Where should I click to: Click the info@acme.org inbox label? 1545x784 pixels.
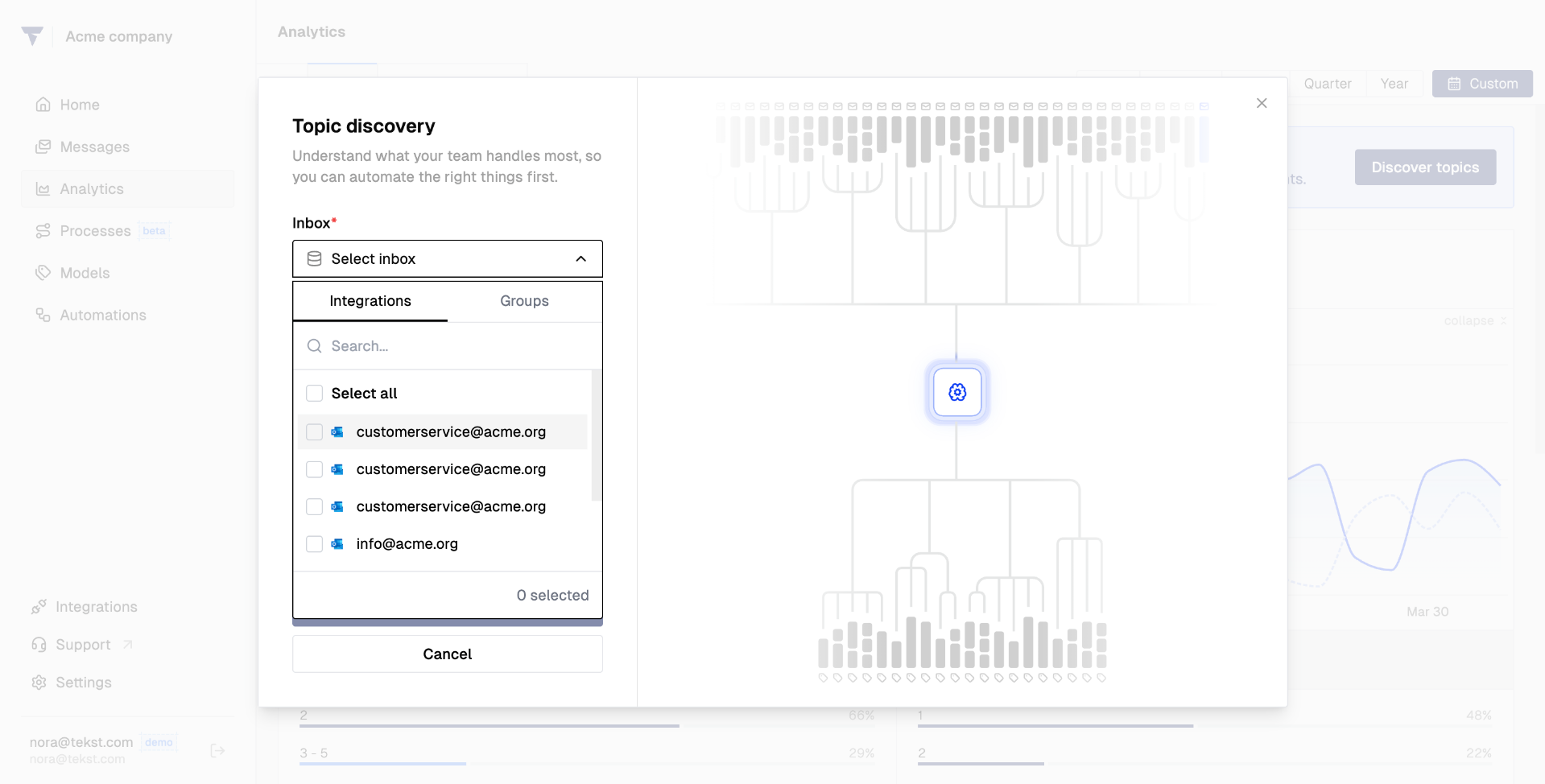pyautogui.click(x=407, y=544)
